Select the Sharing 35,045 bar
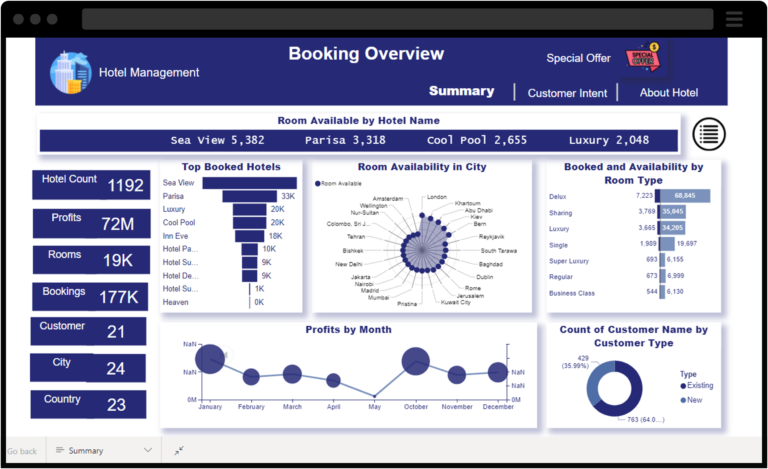Image resolution: width=768 pixels, height=469 pixels. tap(672, 211)
